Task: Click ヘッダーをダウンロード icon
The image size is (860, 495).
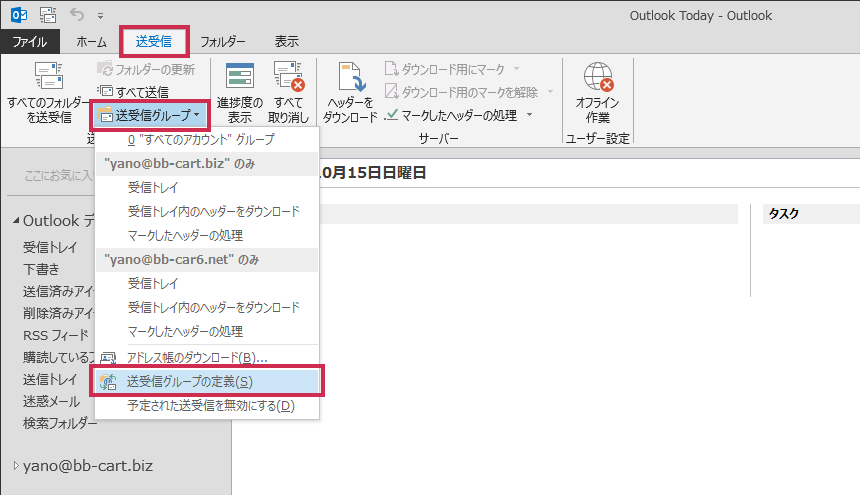Action: click(352, 78)
